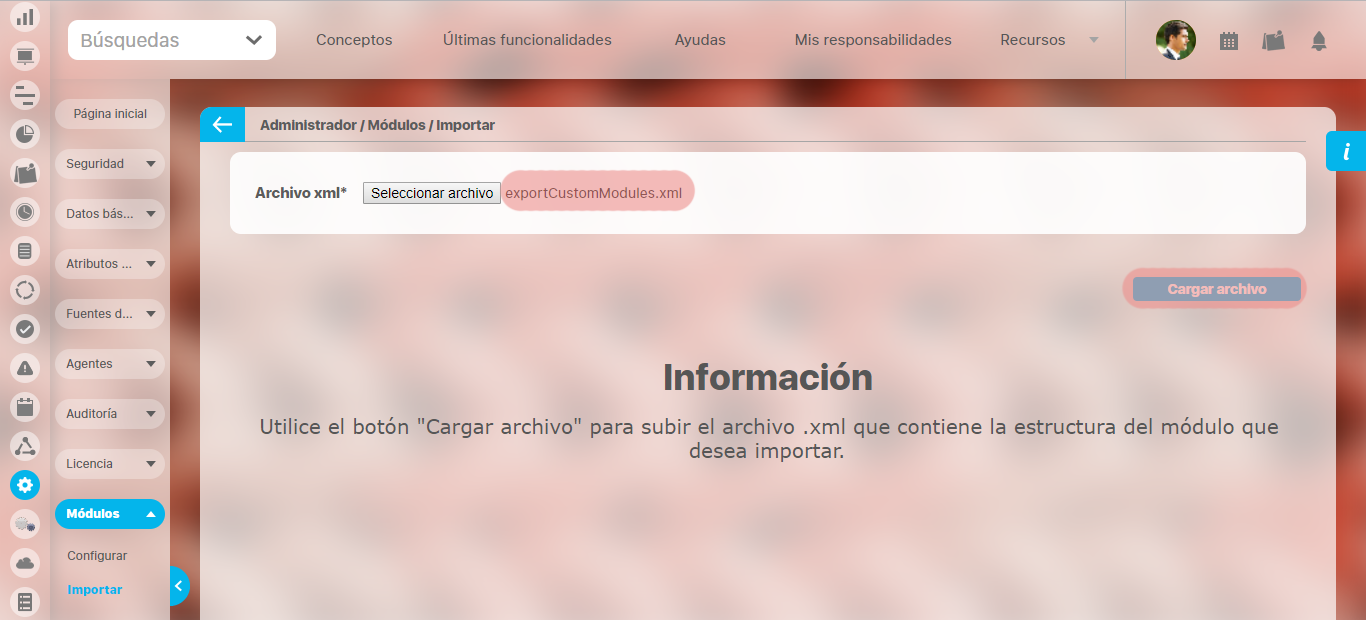
Task: Open the Conceptos menu item
Action: 354,40
